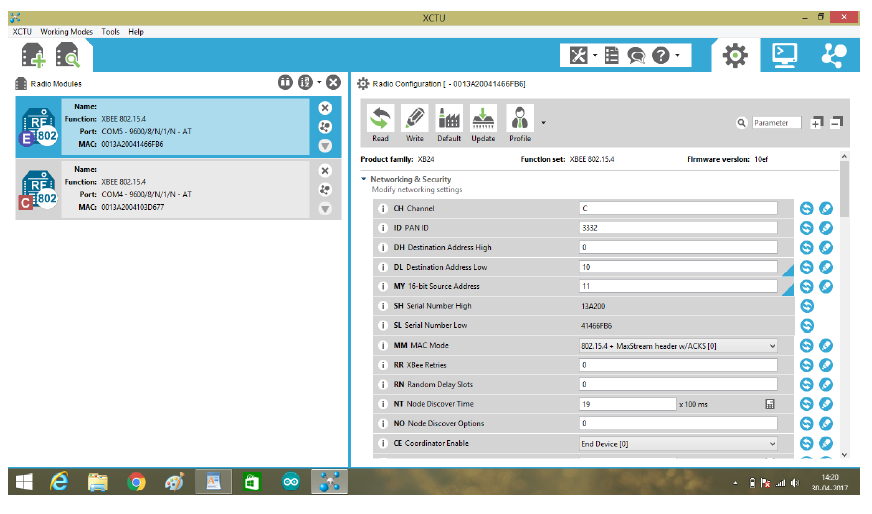Read radio settings
This screenshot has width=872, height=514.
tap(380, 123)
